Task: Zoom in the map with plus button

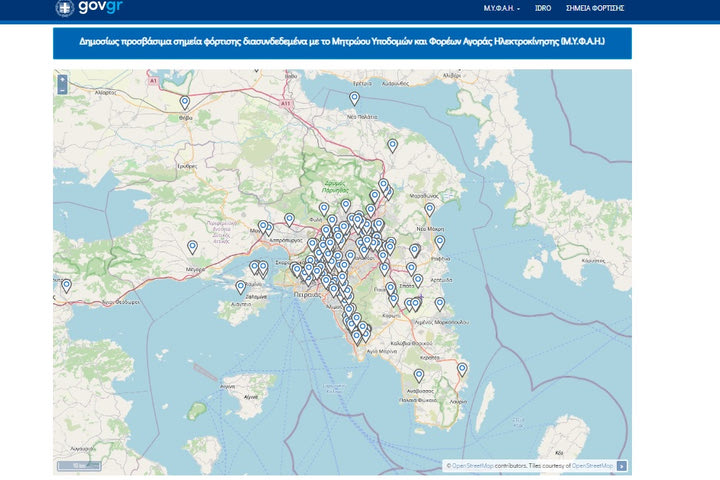Action: click(62, 80)
